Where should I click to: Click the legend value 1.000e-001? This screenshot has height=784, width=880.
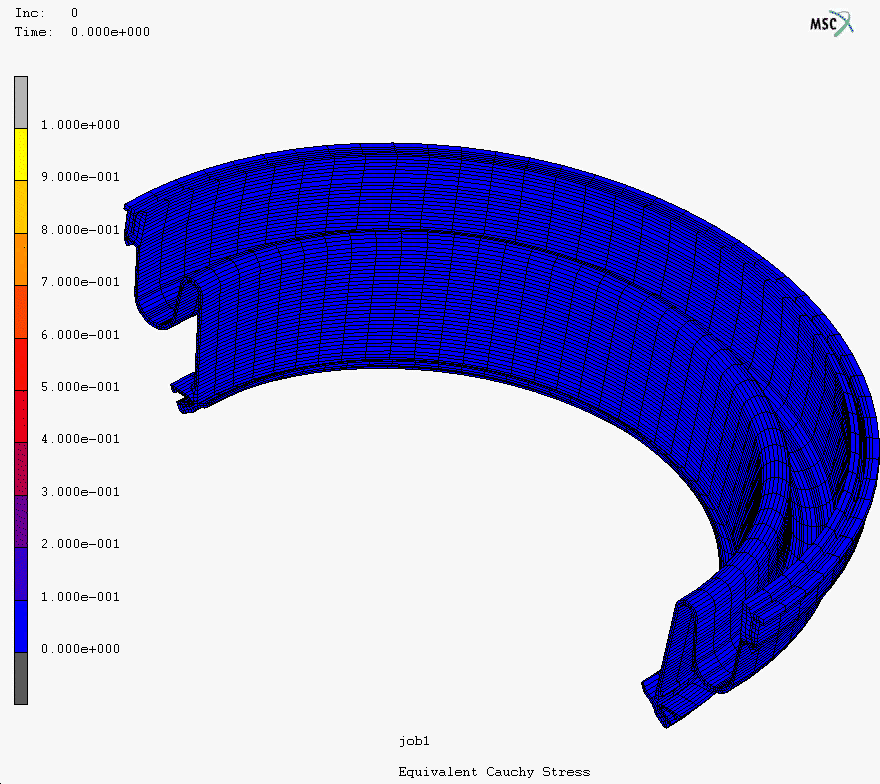pos(80,597)
